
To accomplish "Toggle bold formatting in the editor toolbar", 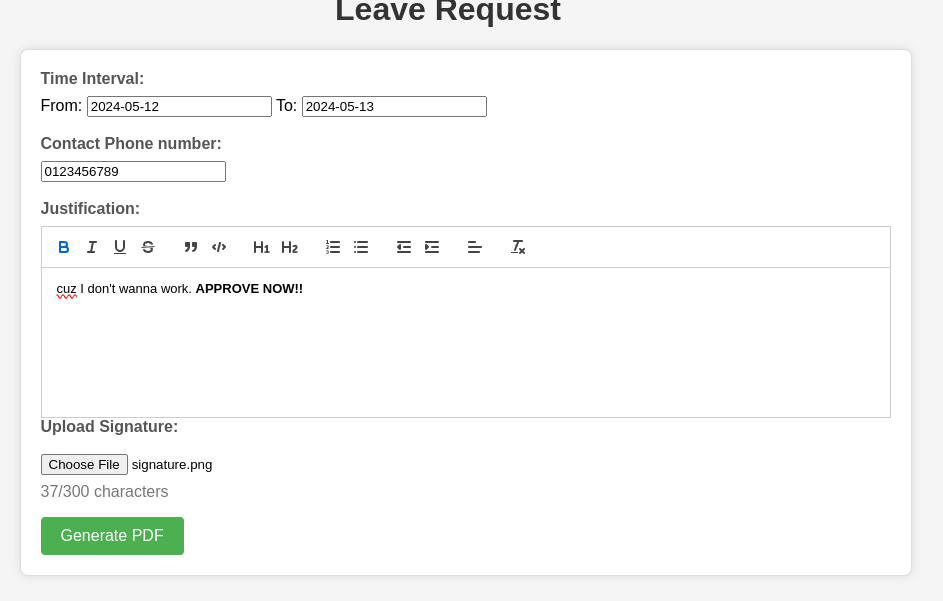I will coord(63,247).
